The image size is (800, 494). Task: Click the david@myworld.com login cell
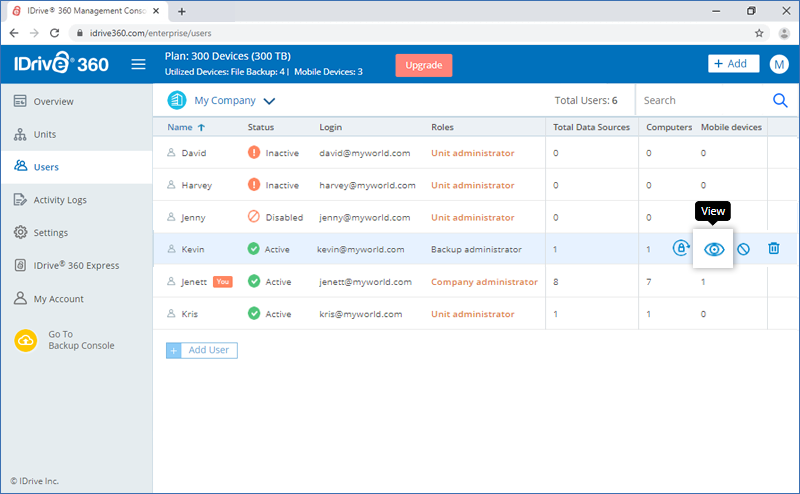pos(365,153)
